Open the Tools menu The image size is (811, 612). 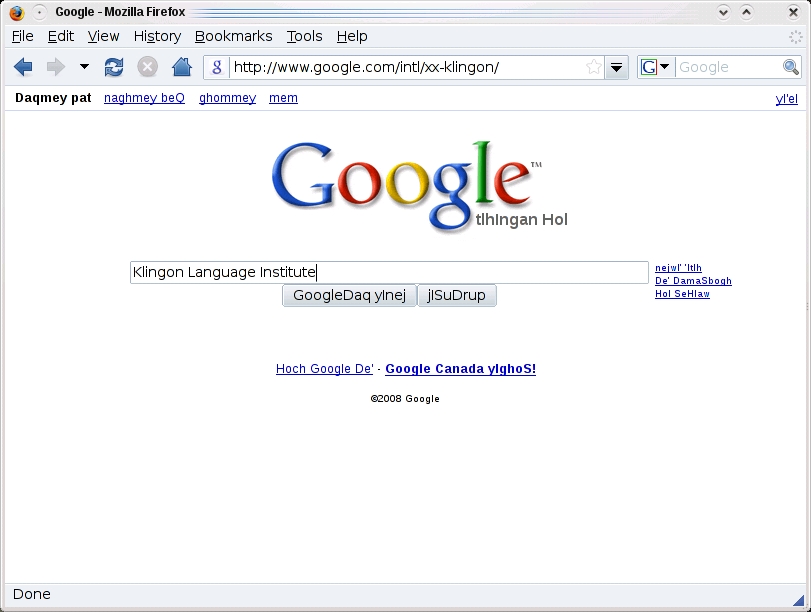pos(304,36)
